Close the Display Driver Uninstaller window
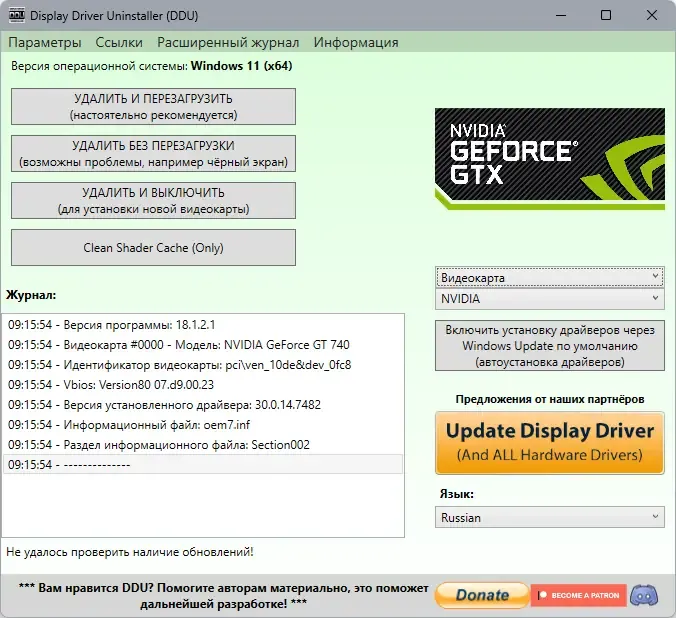This screenshot has width=676, height=618. (x=651, y=16)
